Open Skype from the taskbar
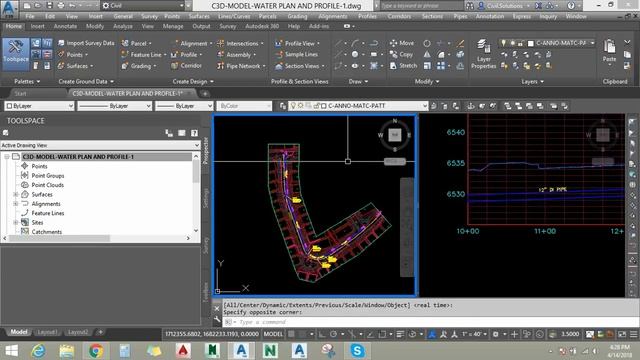 [x=358, y=351]
